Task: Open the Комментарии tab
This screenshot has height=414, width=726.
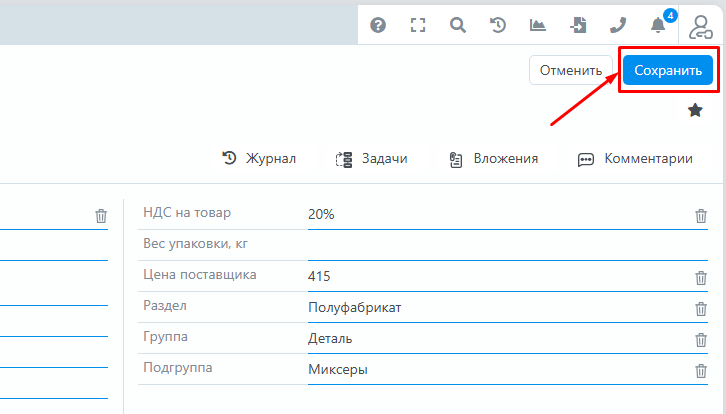Action: pos(635,158)
